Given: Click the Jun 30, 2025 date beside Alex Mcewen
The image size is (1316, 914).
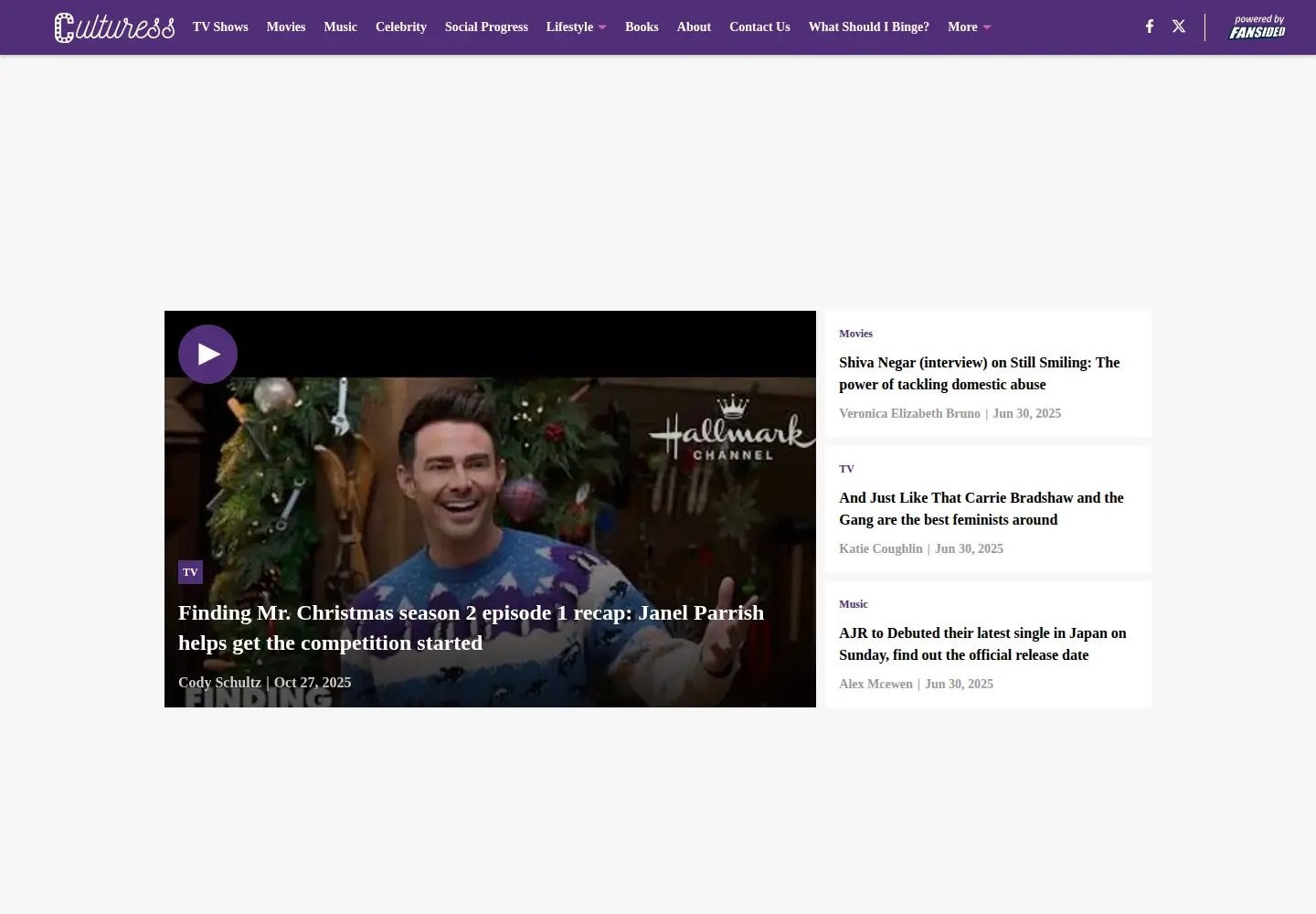Looking at the screenshot, I should [959, 685].
